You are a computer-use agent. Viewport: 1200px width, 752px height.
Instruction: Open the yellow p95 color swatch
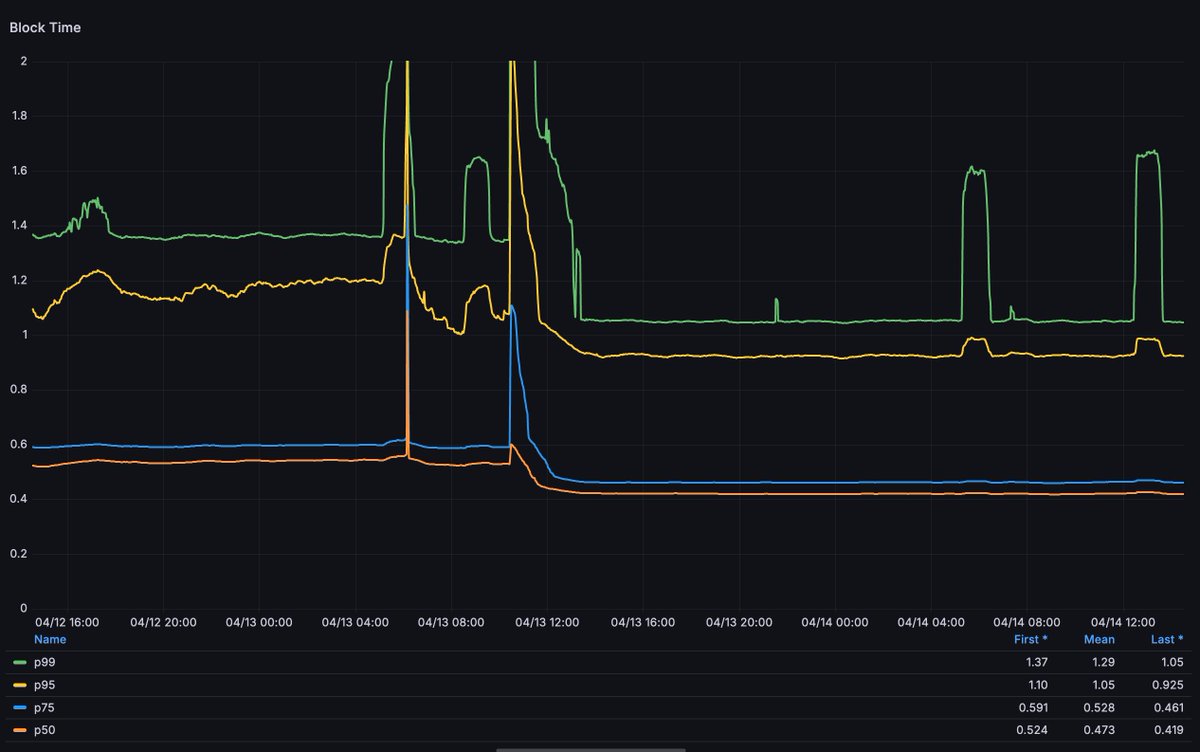click(20, 686)
